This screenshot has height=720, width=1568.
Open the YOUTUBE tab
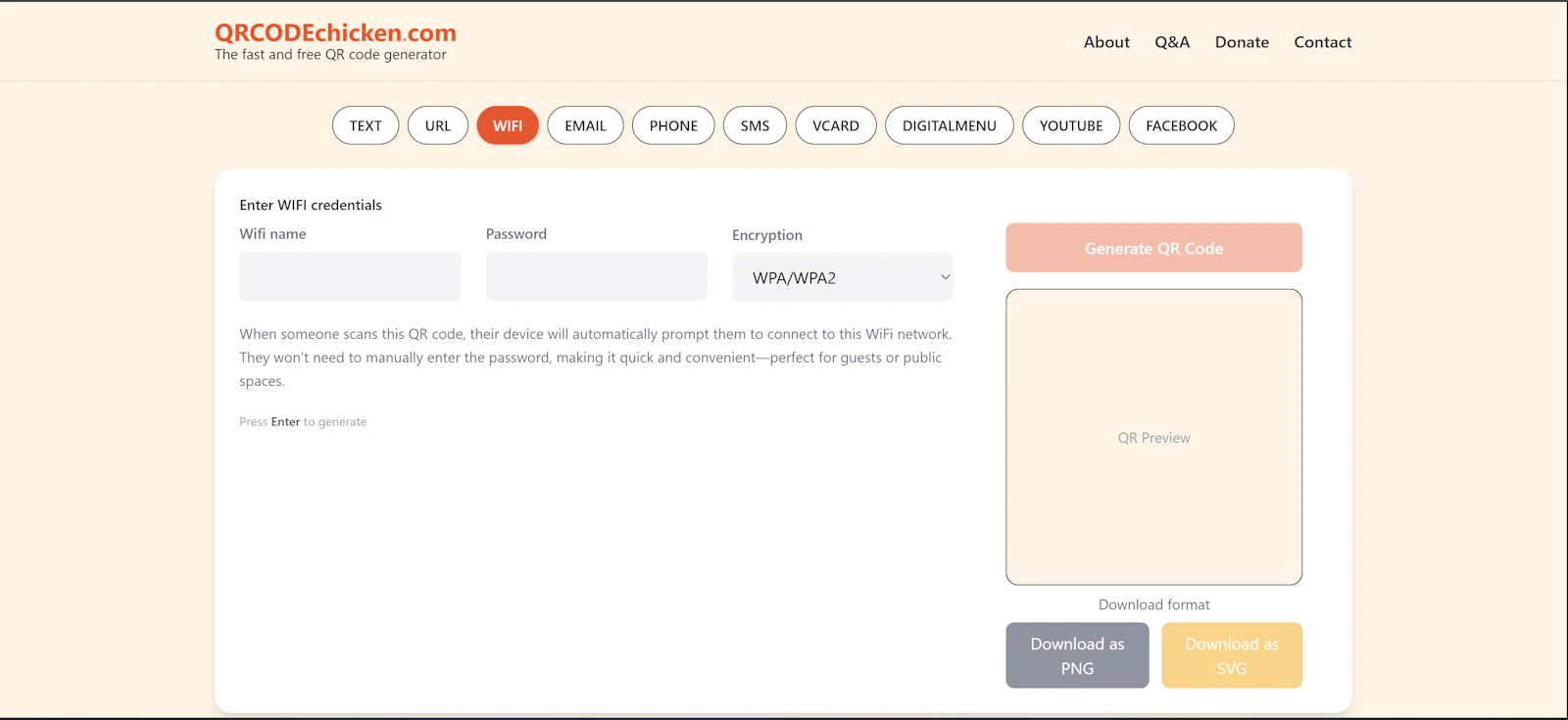point(1071,125)
